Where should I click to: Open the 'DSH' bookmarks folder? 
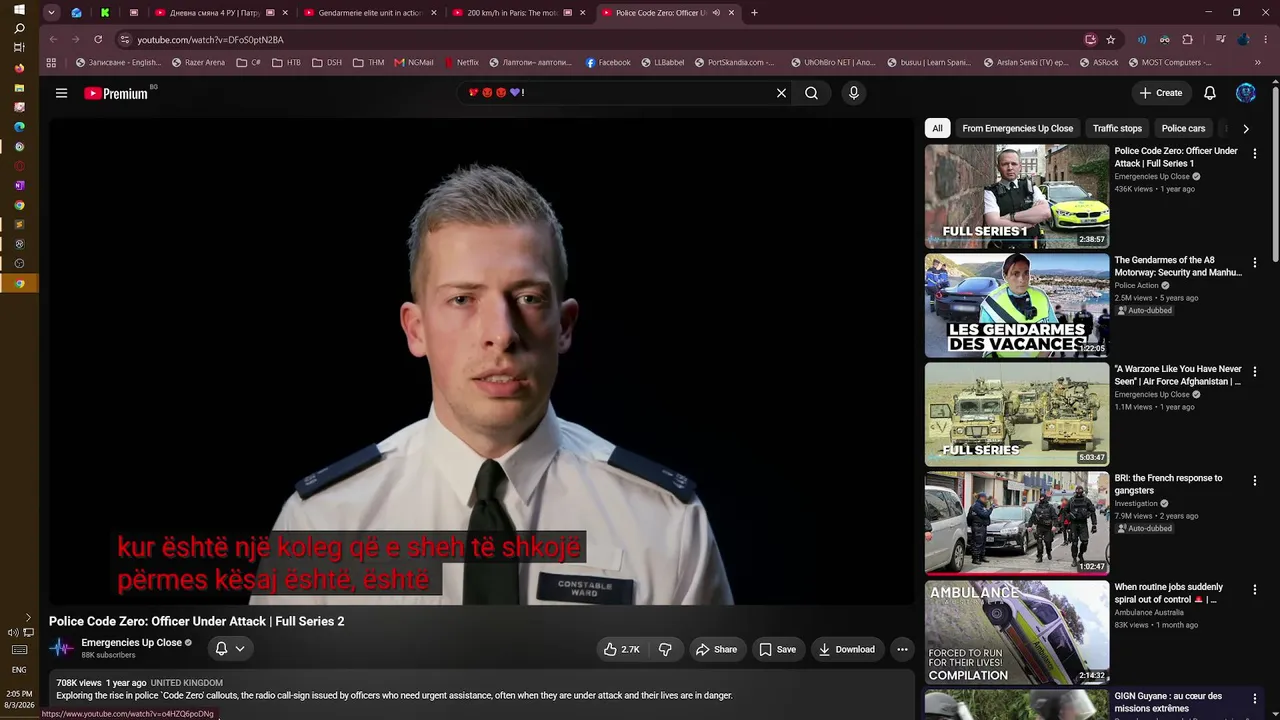coord(327,62)
